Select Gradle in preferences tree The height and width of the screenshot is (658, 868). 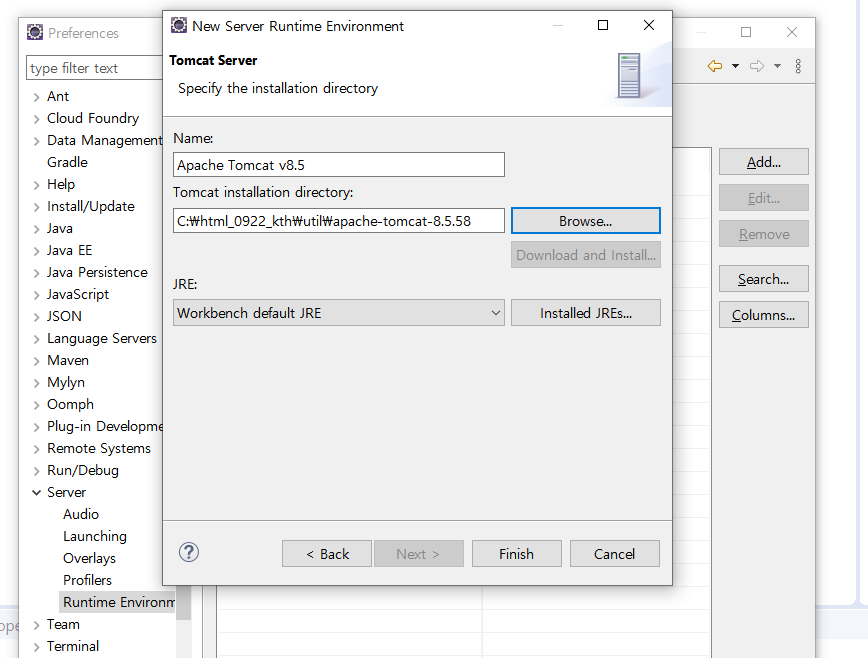(68, 162)
